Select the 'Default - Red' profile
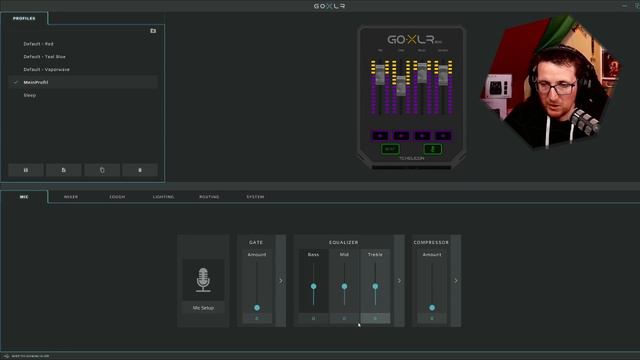640x360 pixels. tap(83, 44)
